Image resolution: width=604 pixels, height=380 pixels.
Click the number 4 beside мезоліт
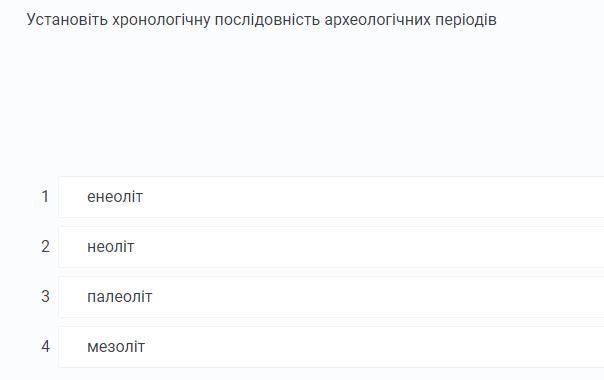click(x=45, y=346)
